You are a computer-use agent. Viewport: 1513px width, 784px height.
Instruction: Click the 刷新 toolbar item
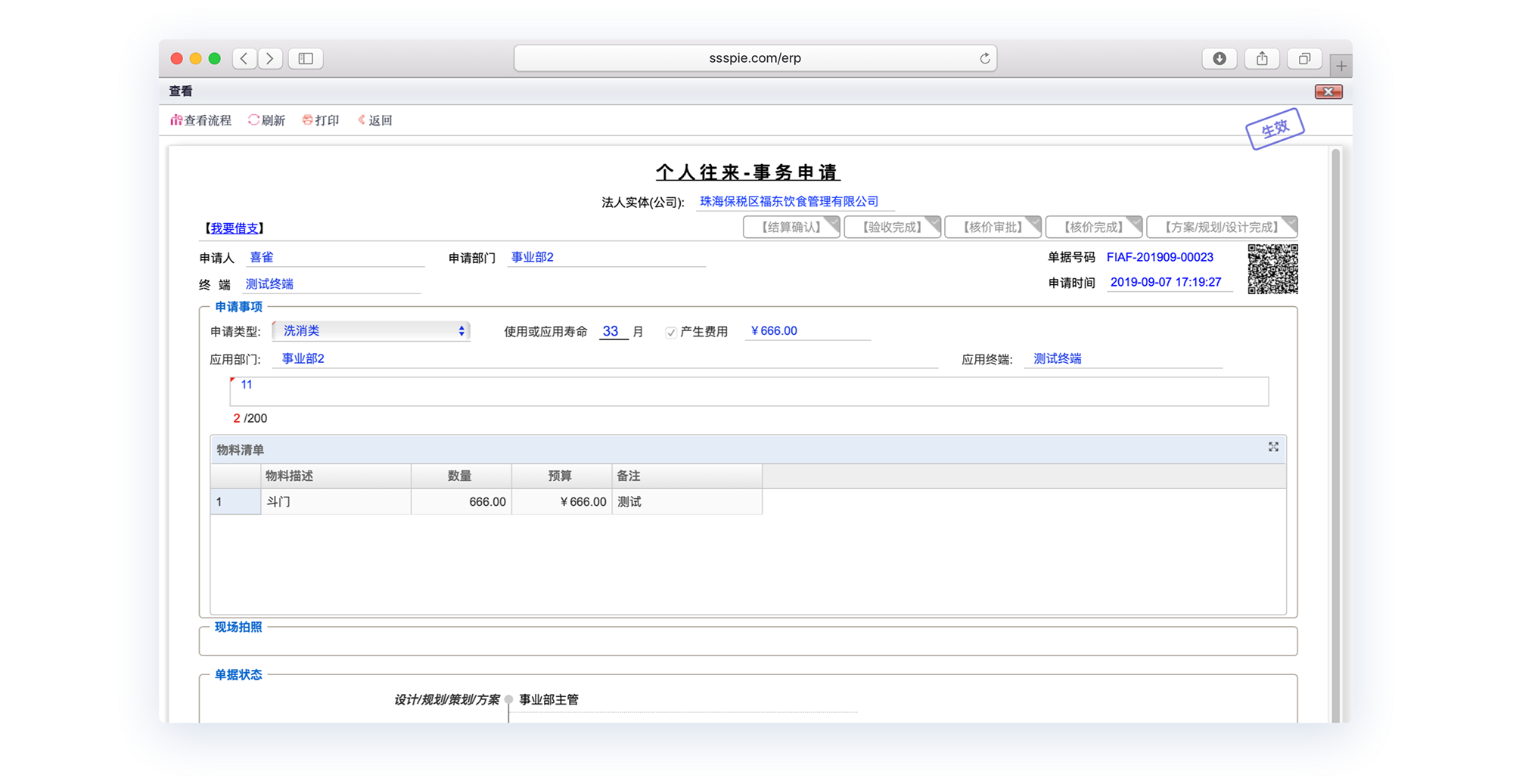pos(266,120)
